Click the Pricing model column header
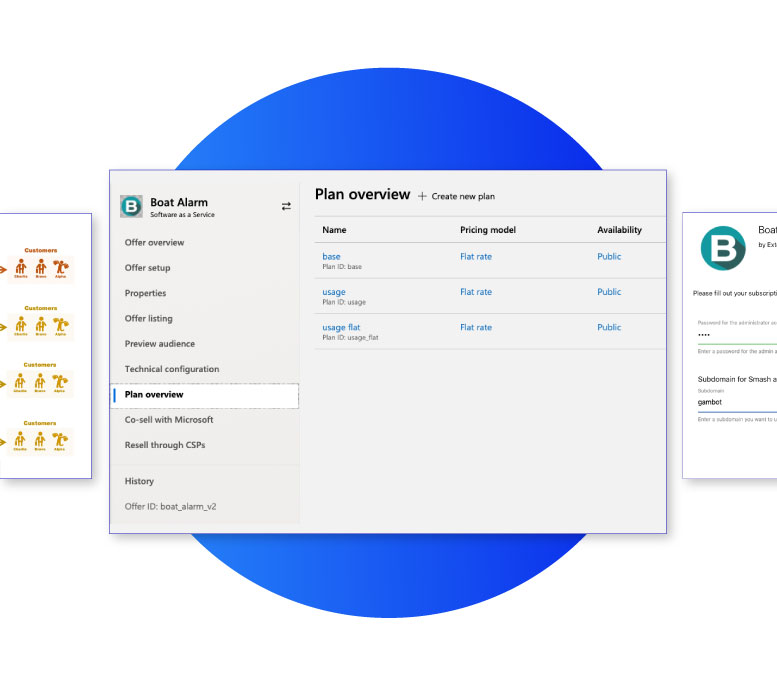Viewport: 777px width, 685px height. (x=488, y=230)
